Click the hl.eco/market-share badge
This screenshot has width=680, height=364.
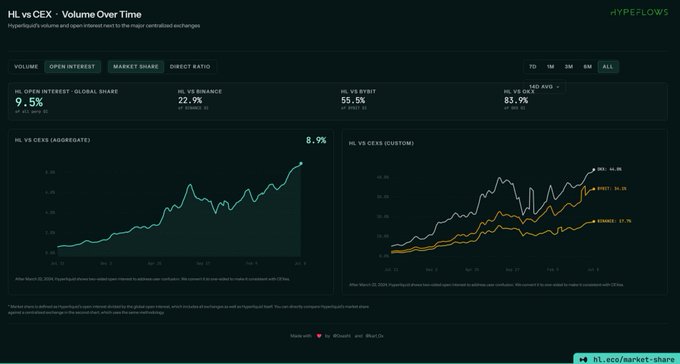pyautogui.click(x=627, y=359)
